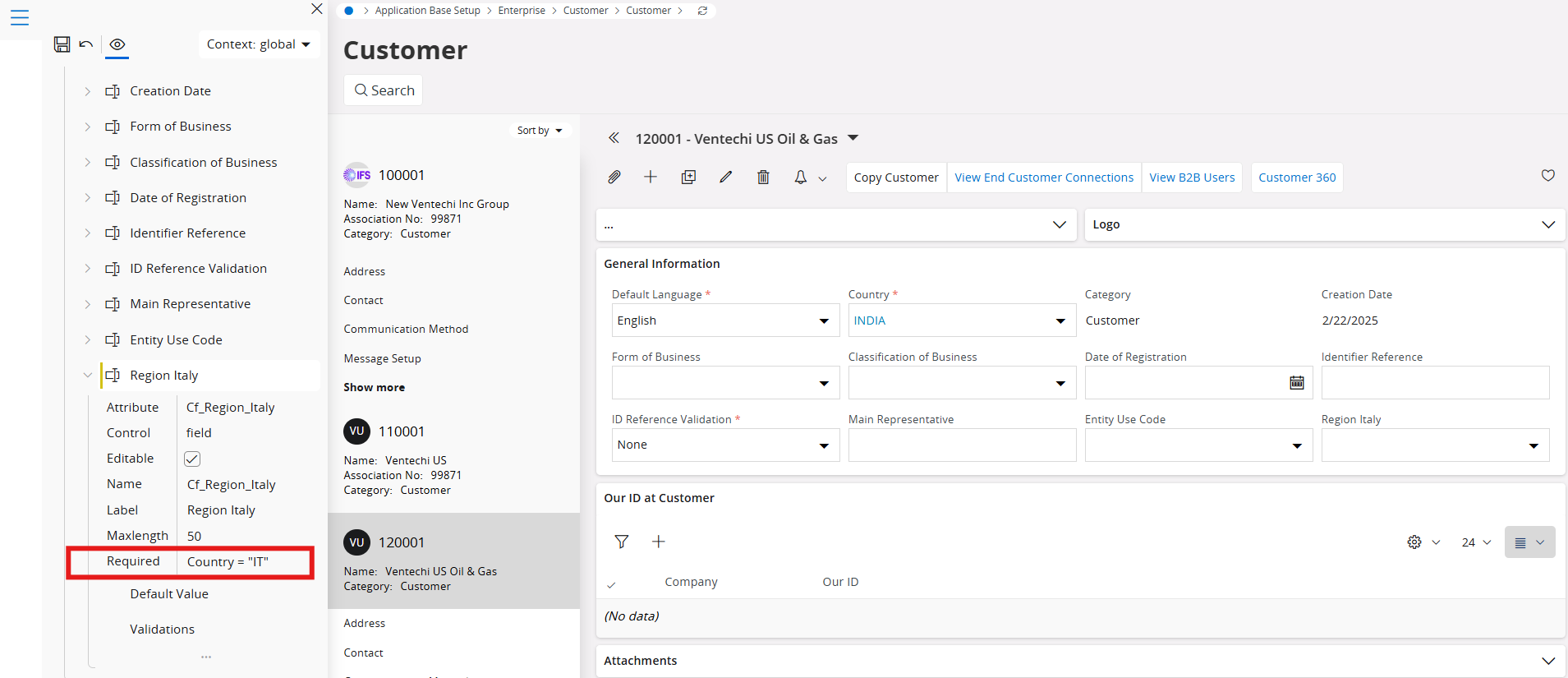This screenshot has height=678, width=1568.
Task: Expand the Main Representative node
Action: (87, 304)
